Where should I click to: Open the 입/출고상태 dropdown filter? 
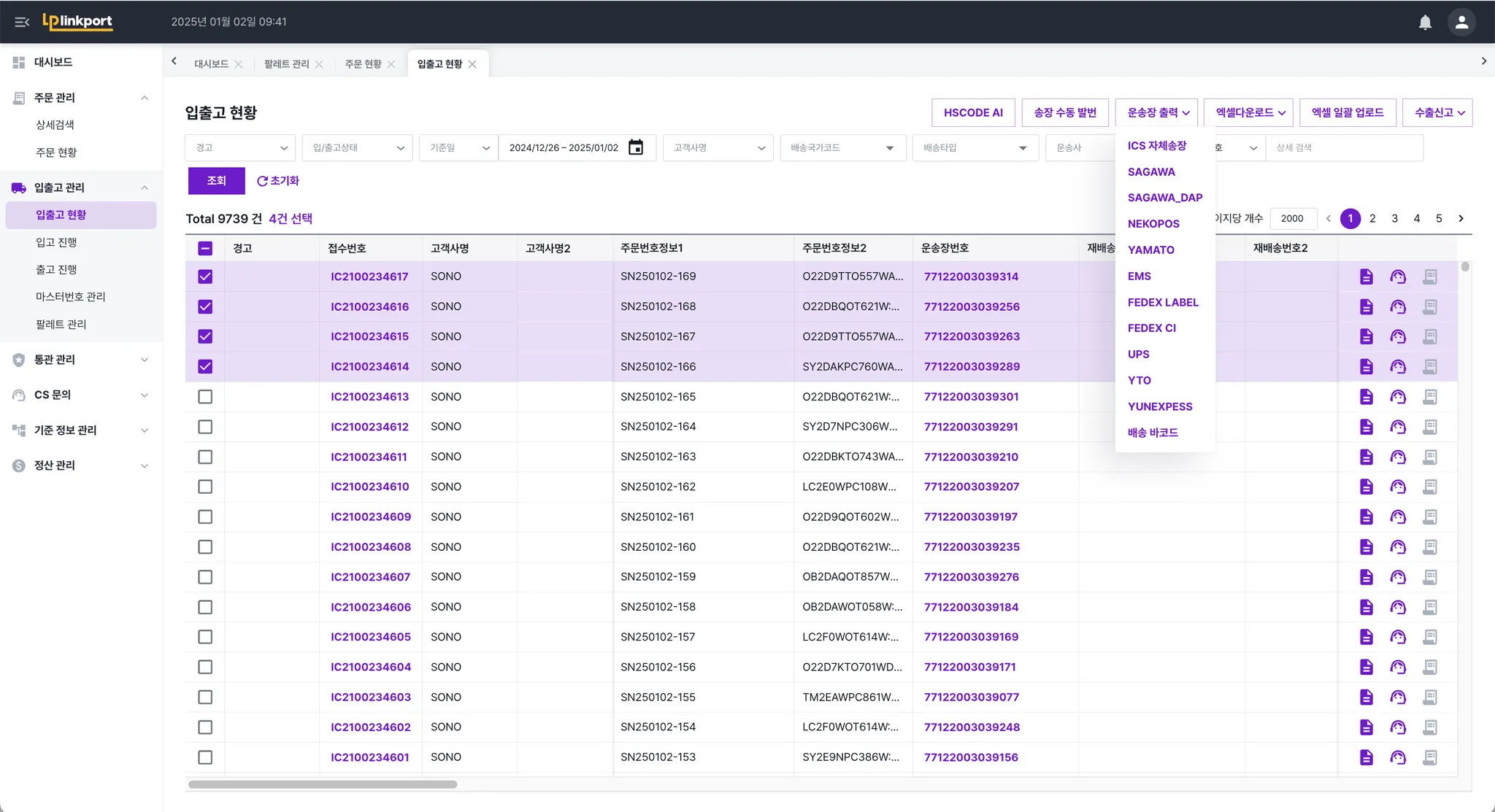357,147
